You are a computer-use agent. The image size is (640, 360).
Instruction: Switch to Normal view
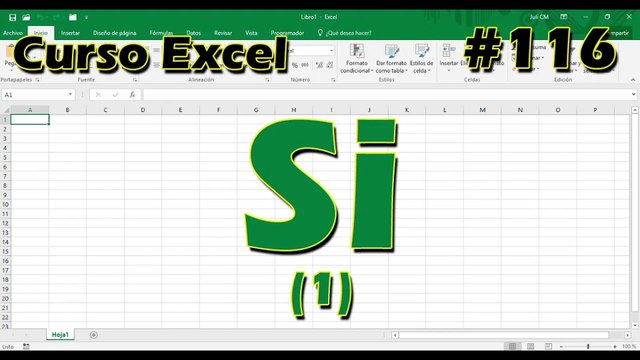click(x=513, y=346)
